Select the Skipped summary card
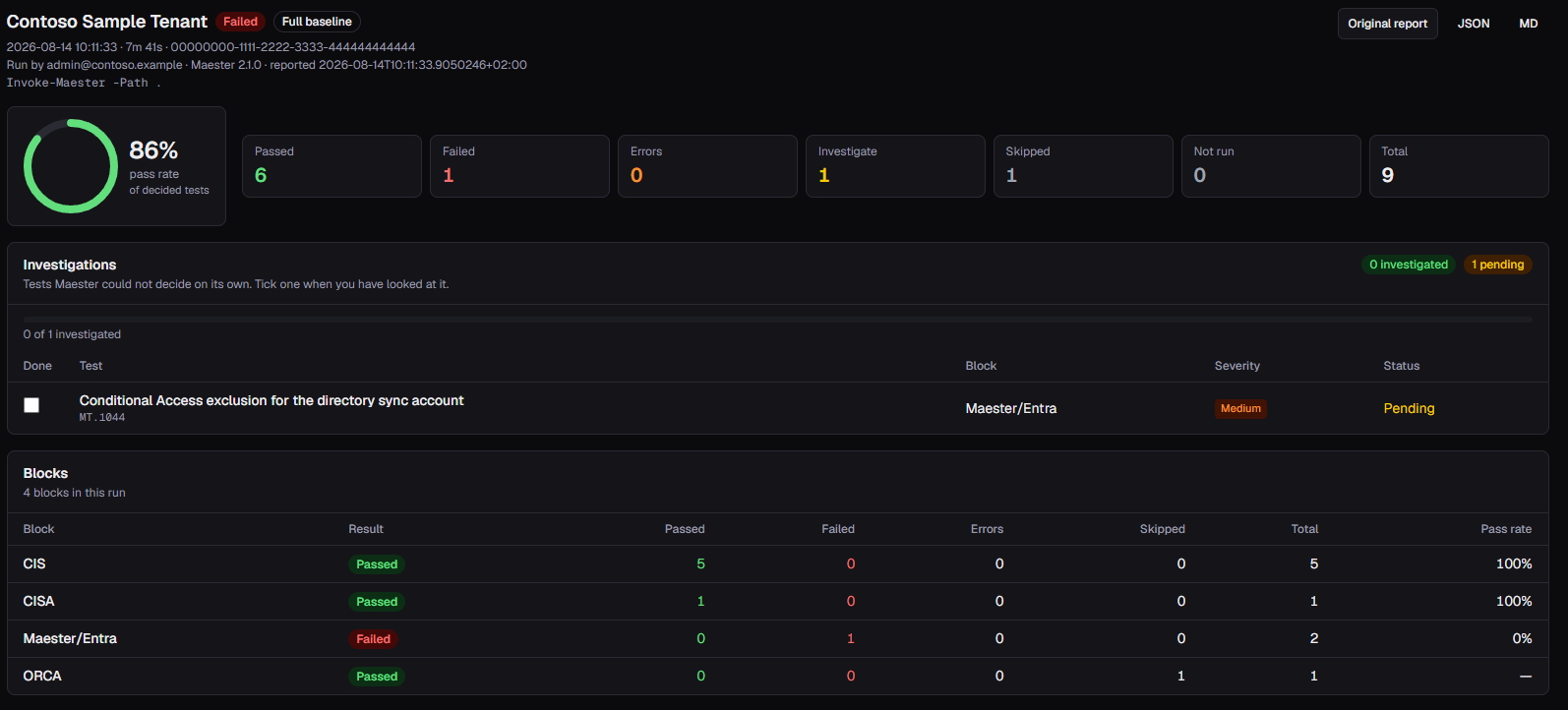Viewport: 1568px width, 710px height. click(x=1083, y=166)
